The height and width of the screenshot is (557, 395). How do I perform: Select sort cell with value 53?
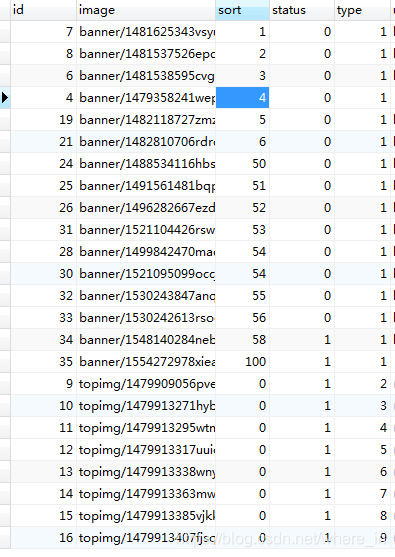point(242,229)
